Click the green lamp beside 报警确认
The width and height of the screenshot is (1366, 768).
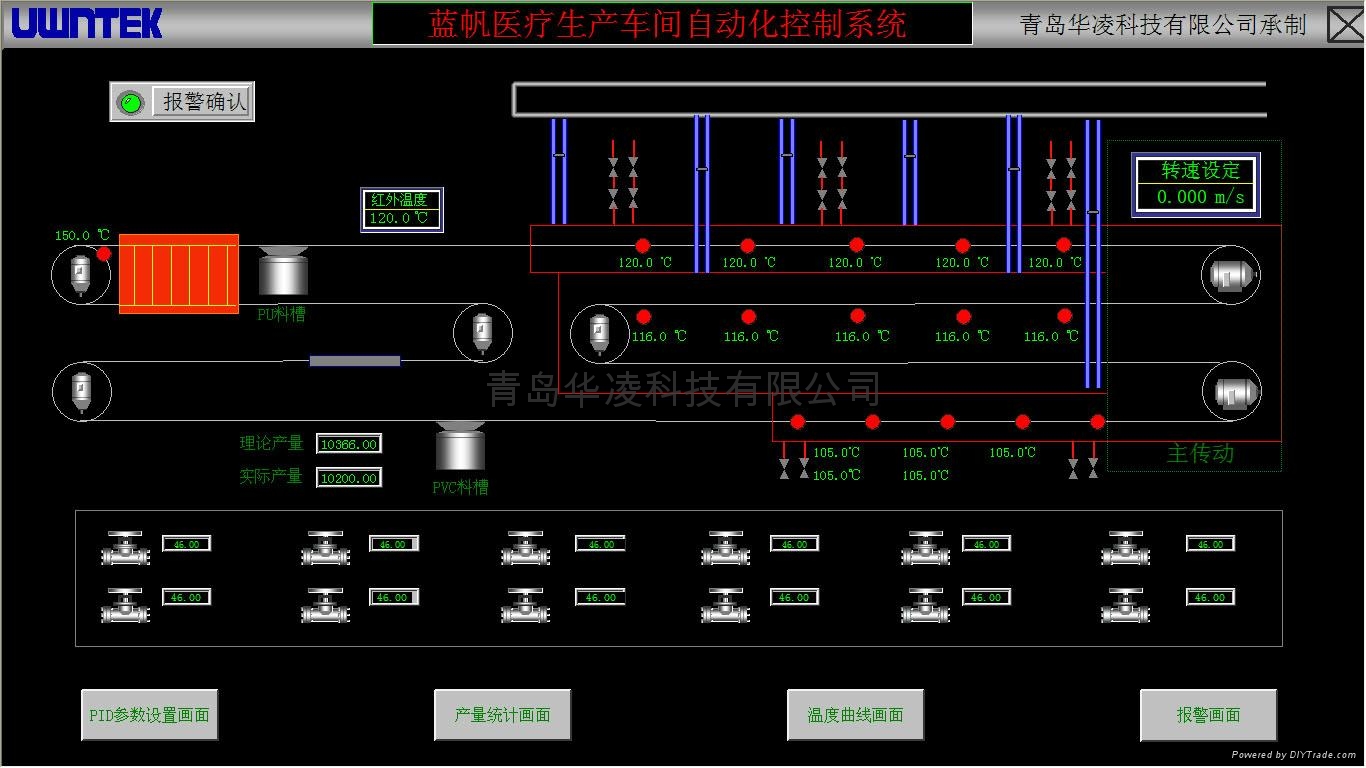[x=129, y=102]
